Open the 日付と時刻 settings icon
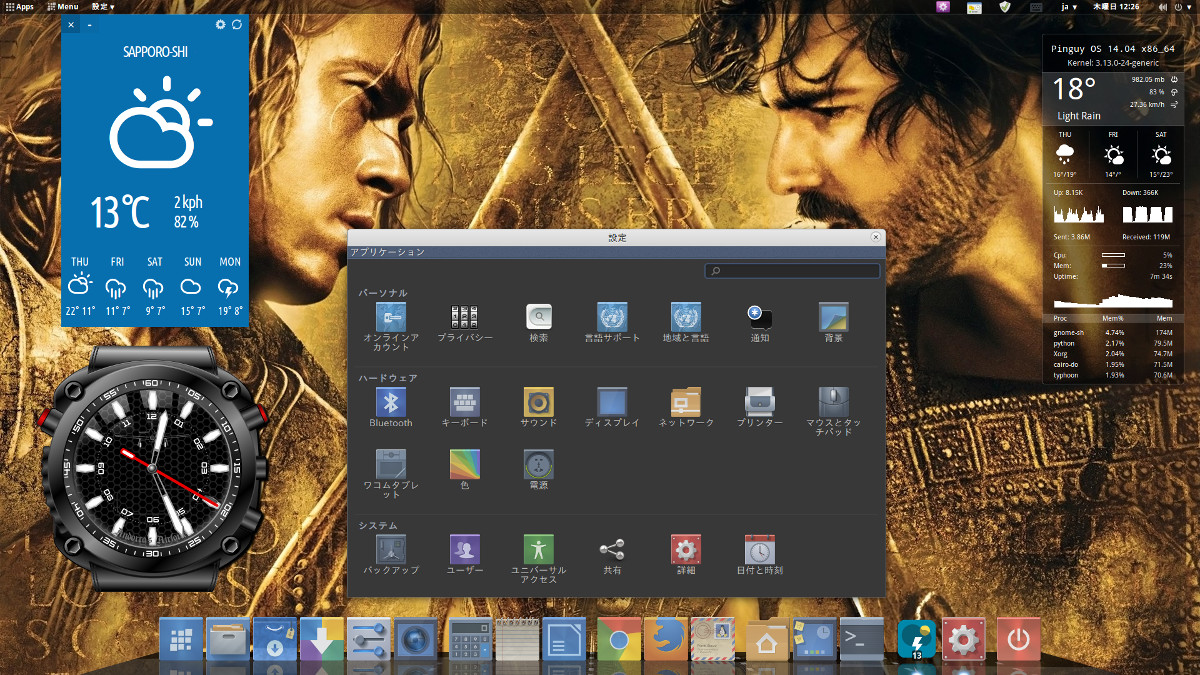The image size is (1200, 675). (760, 555)
